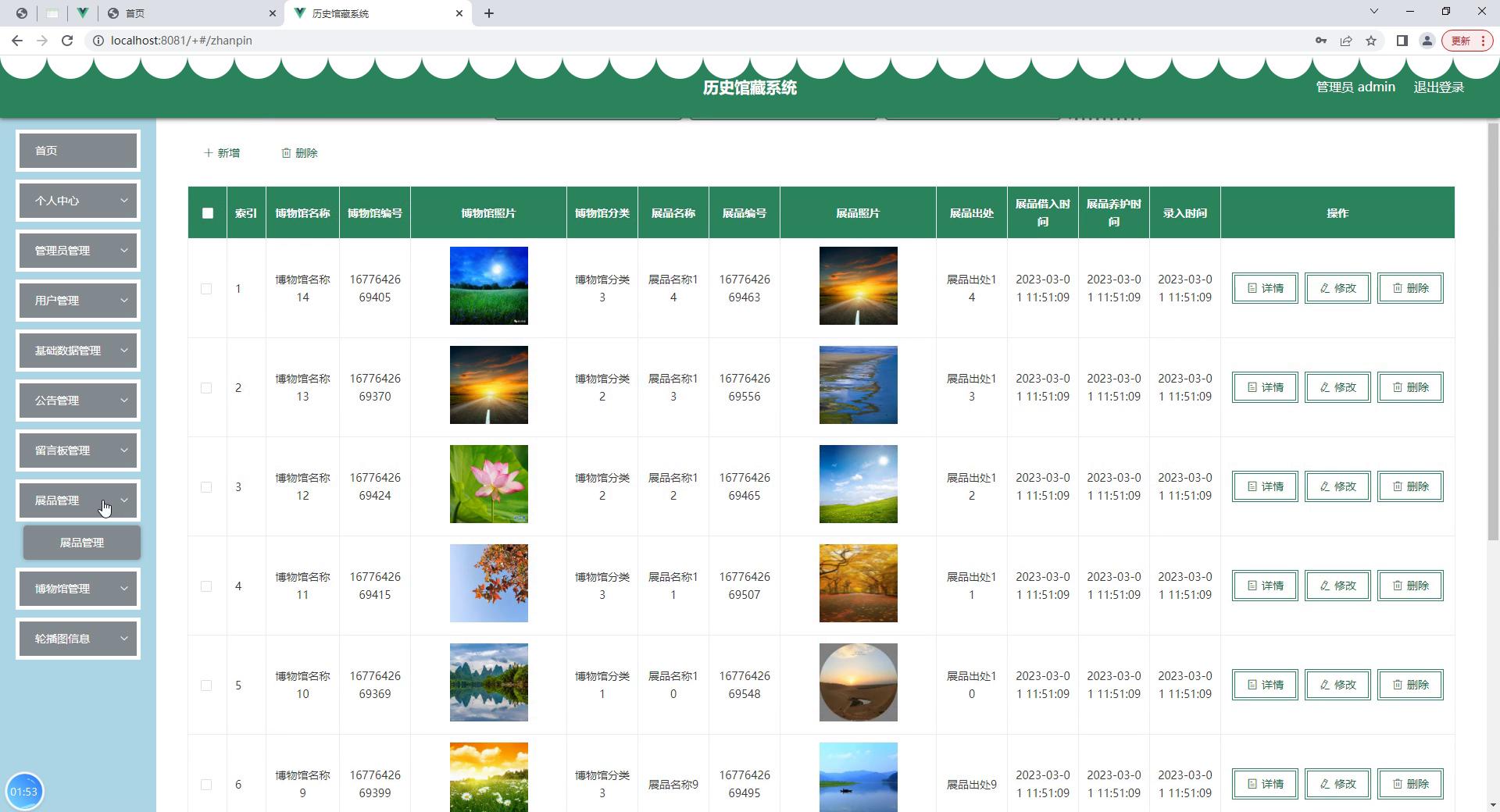Viewport: 1500px width, 812px height.
Task: Check the checkbox for row 1
Action: [x=206, y=289]
